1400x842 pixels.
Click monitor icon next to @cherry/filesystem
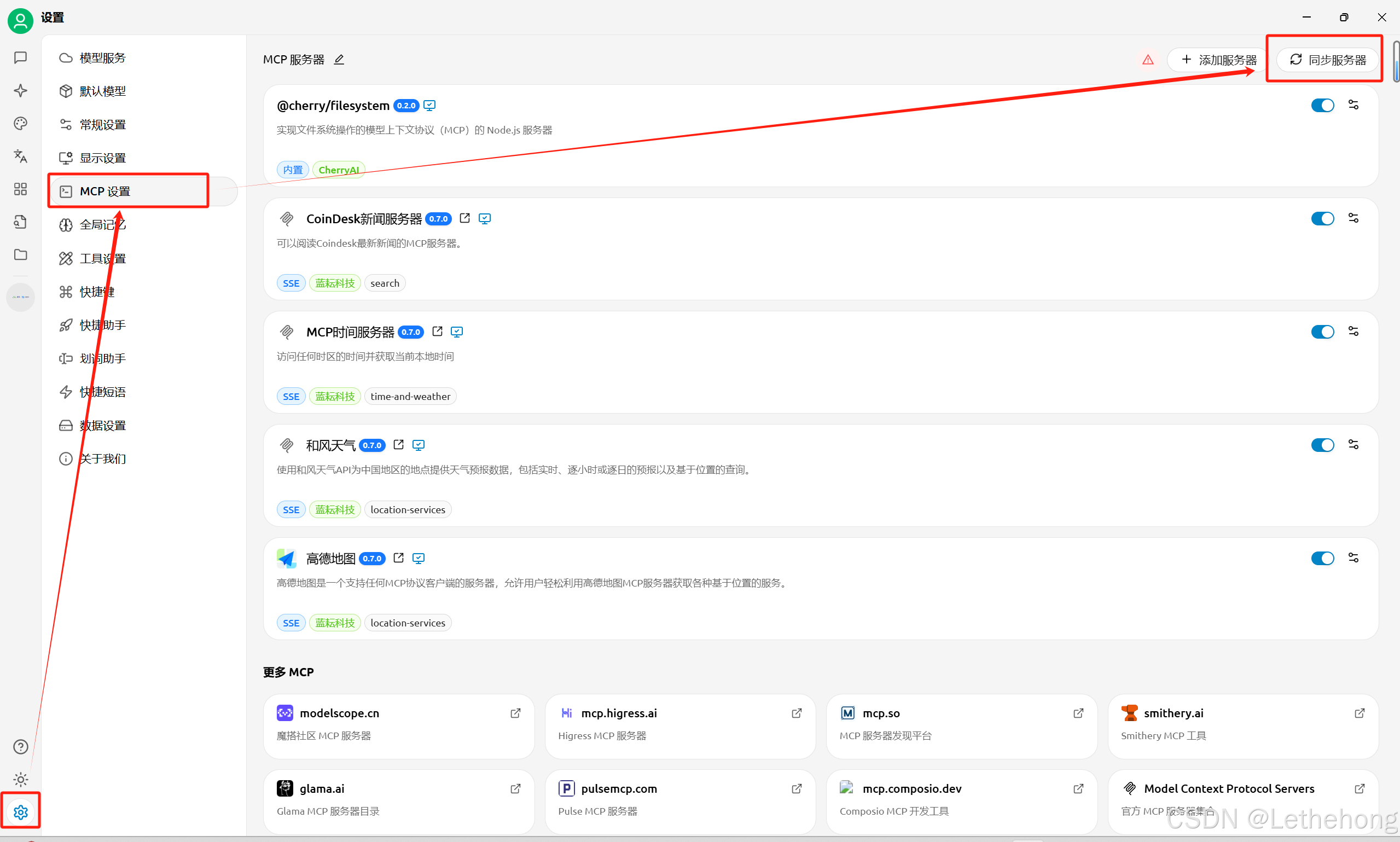pyautogui.click(x=430, y=106)
